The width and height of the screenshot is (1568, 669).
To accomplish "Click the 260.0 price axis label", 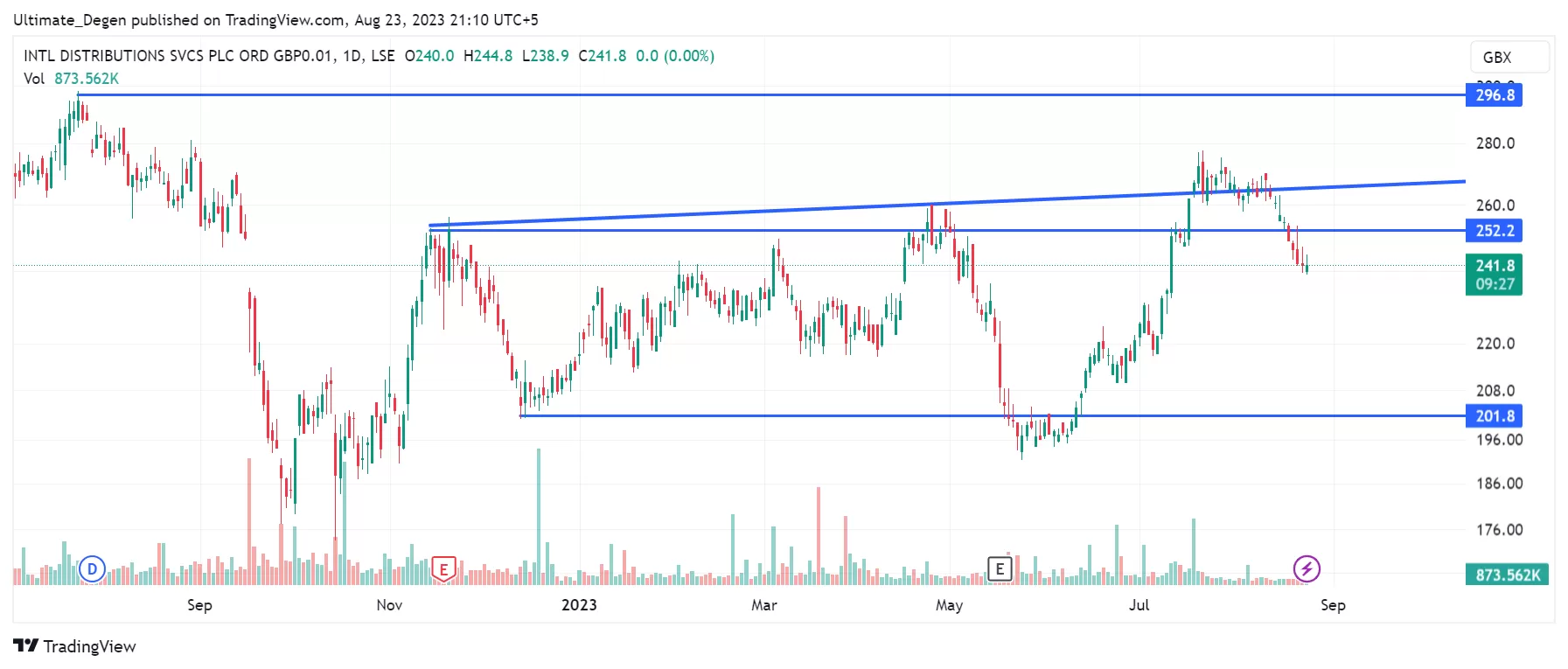I will click(x=1495, y=206).
